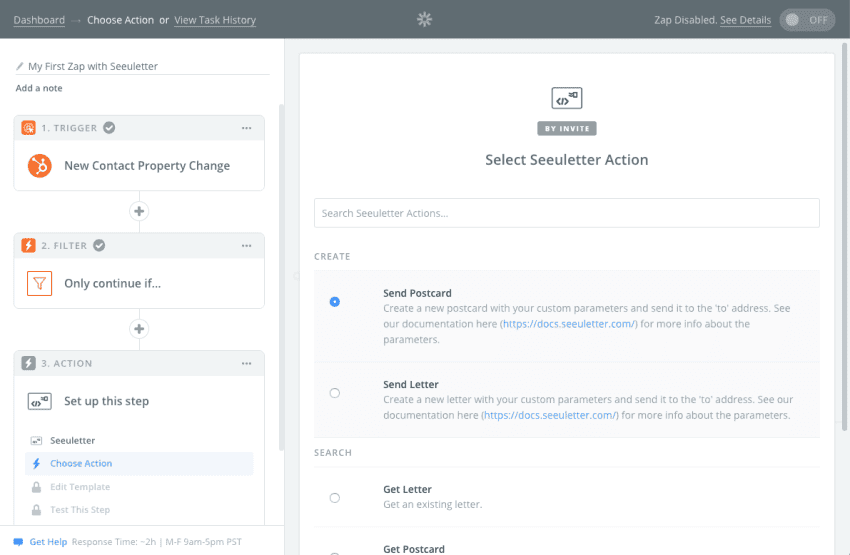Viewport: 850px width, 555px height.
Task: Click the Get Letter title
Action: pos(407,489)
